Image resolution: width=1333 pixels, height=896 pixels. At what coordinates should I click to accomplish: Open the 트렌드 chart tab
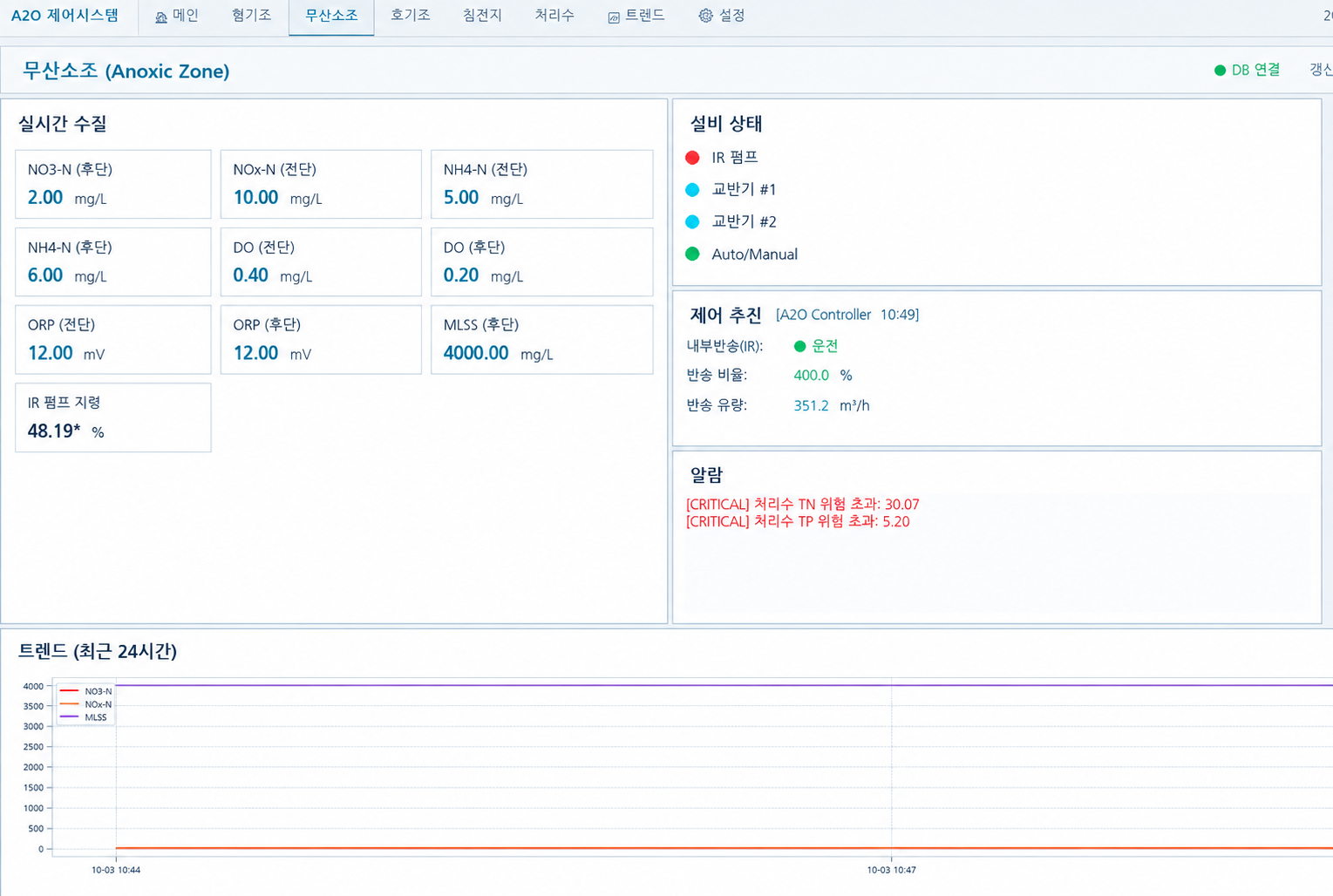coord(636,16)
